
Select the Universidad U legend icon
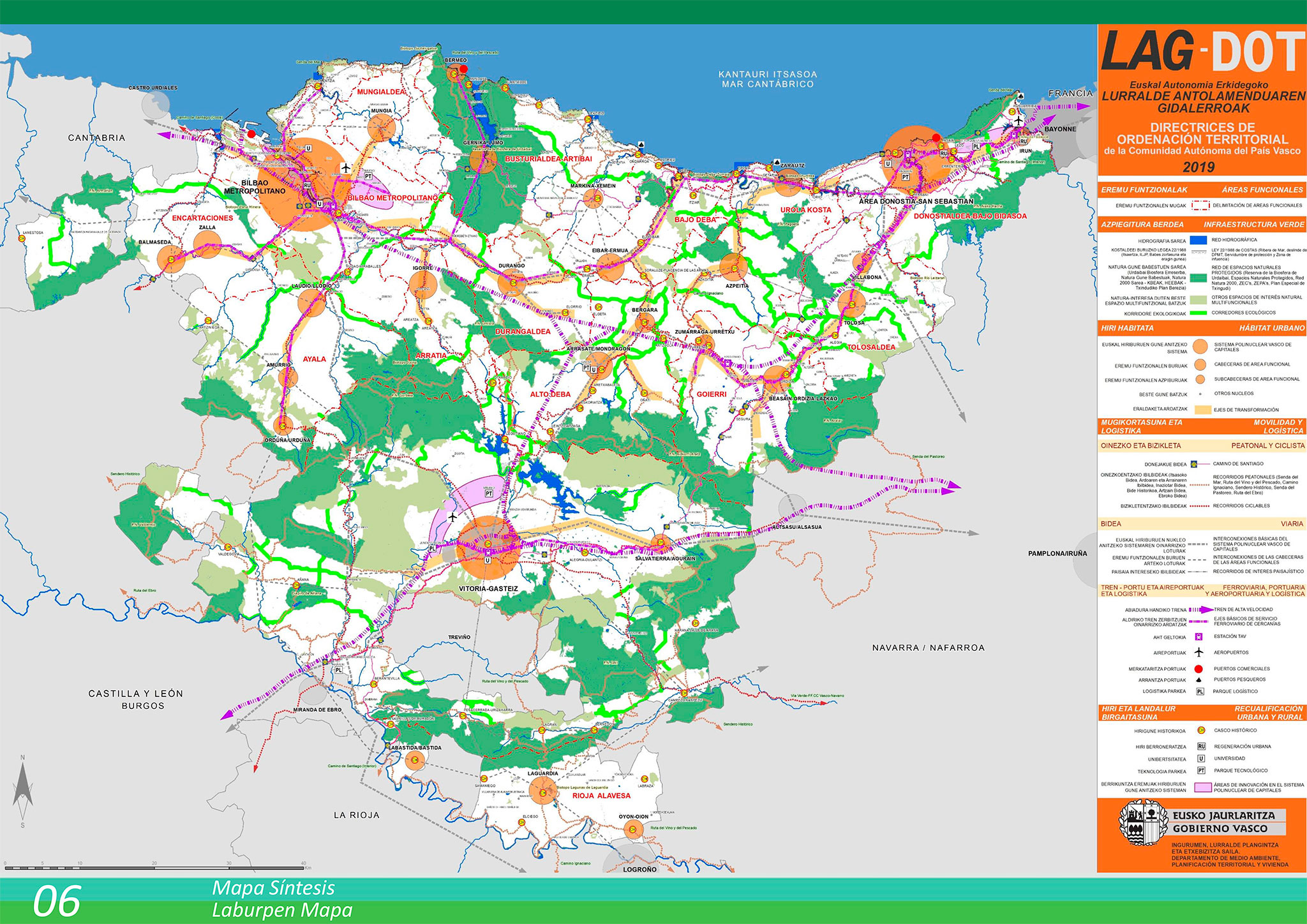[x=1200, y=759]
